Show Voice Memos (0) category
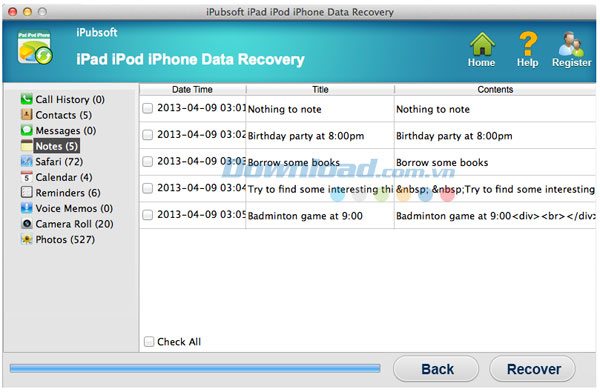The height and width of the screenshot is (392, 600). [x=74, y=208]
